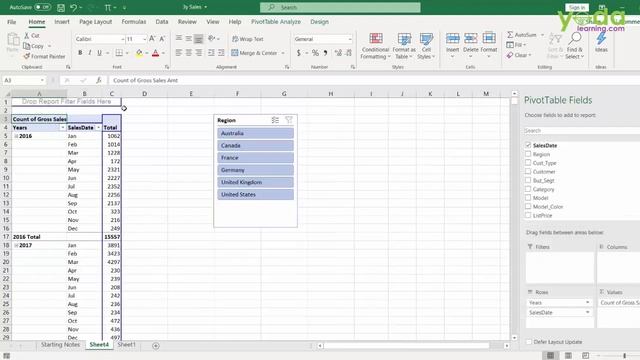Check the Cust_Type field checkbox
Screen dimensions: 640x360
(528, 163)
